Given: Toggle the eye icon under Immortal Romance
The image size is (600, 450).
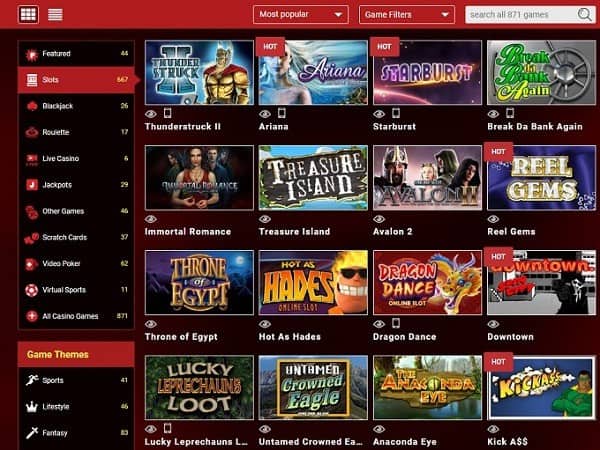Looking at the screenshot, I should 151,219.
